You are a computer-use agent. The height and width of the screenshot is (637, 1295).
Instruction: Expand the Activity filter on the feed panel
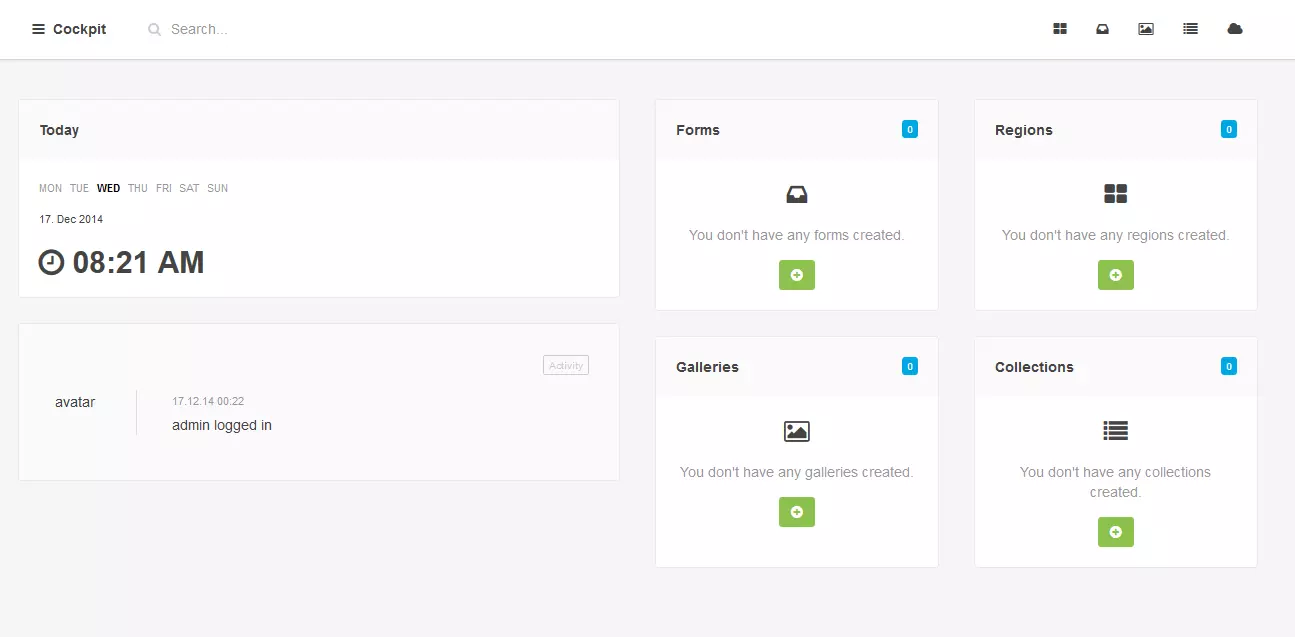pyautogui.click(x=565, y=365)
